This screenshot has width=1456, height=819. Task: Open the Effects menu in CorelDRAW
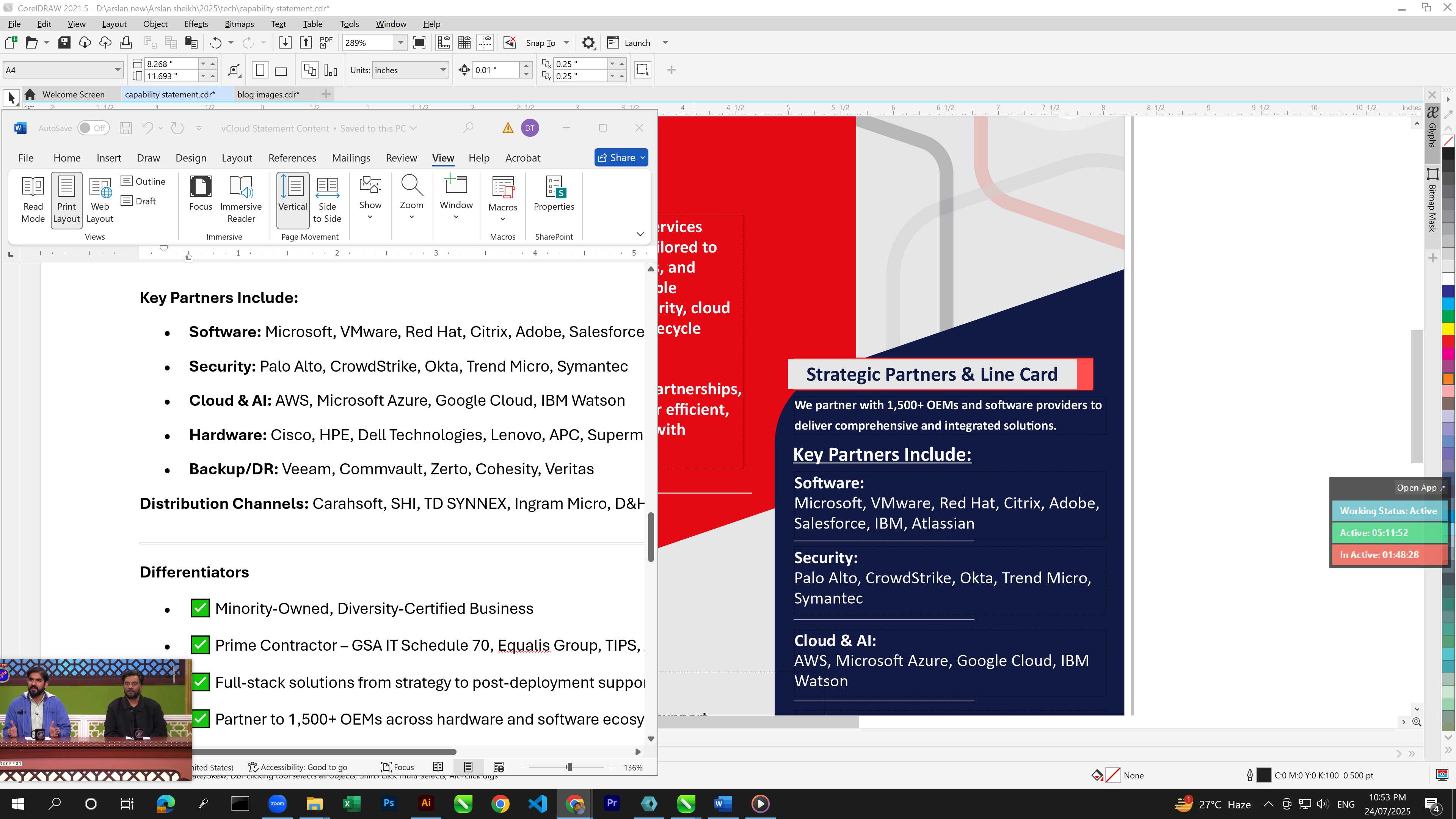click(x=196, y=24)
